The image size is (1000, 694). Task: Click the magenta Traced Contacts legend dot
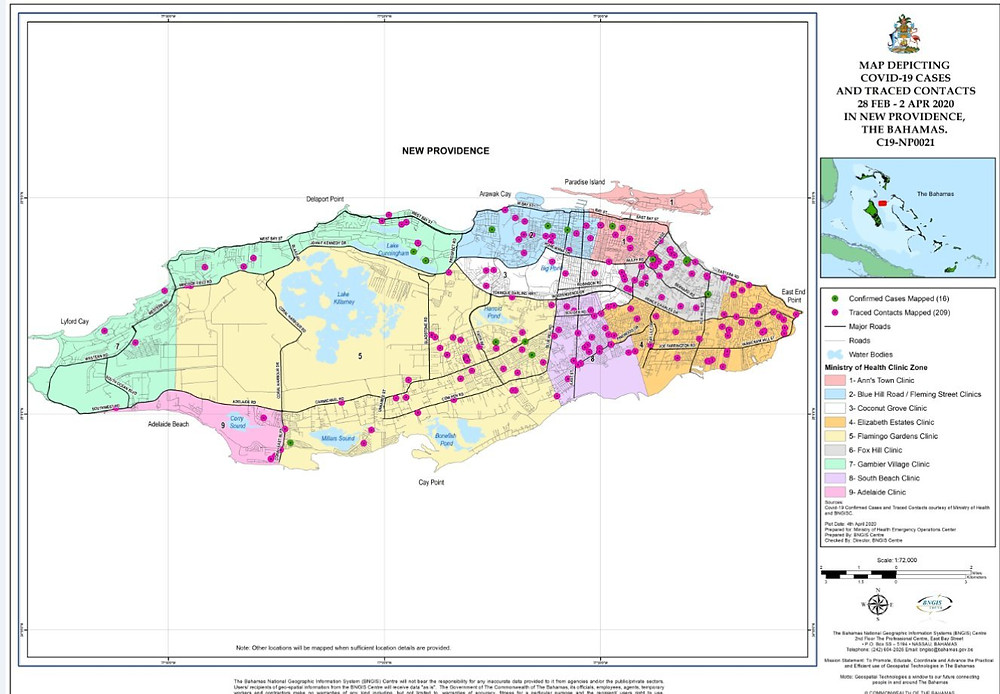click(834, 313)
